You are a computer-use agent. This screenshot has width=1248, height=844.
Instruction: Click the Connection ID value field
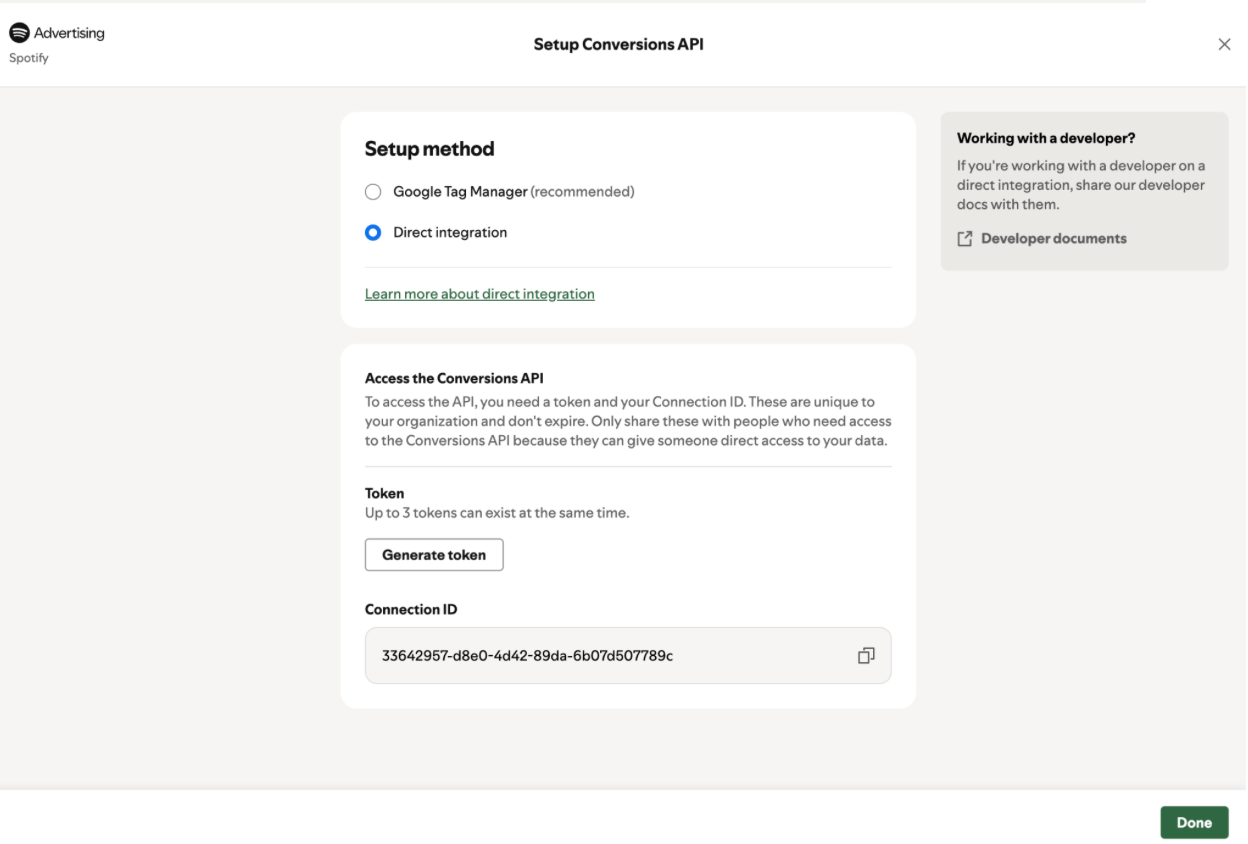(628, 656)
